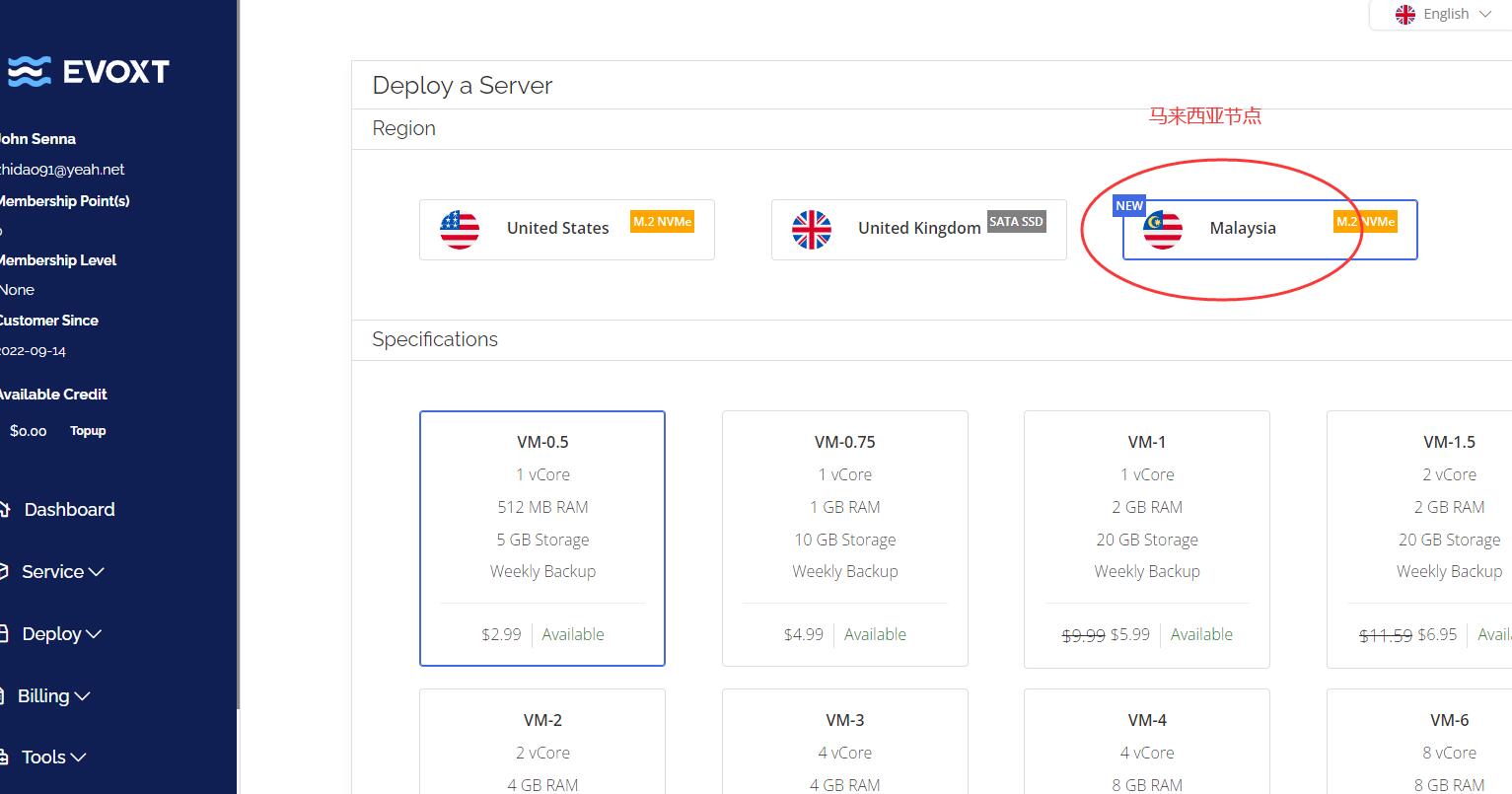Click the United Kingdom flag icon
Image resolution: width=1512 pixels, height=794 pixels.
(812, 229)
